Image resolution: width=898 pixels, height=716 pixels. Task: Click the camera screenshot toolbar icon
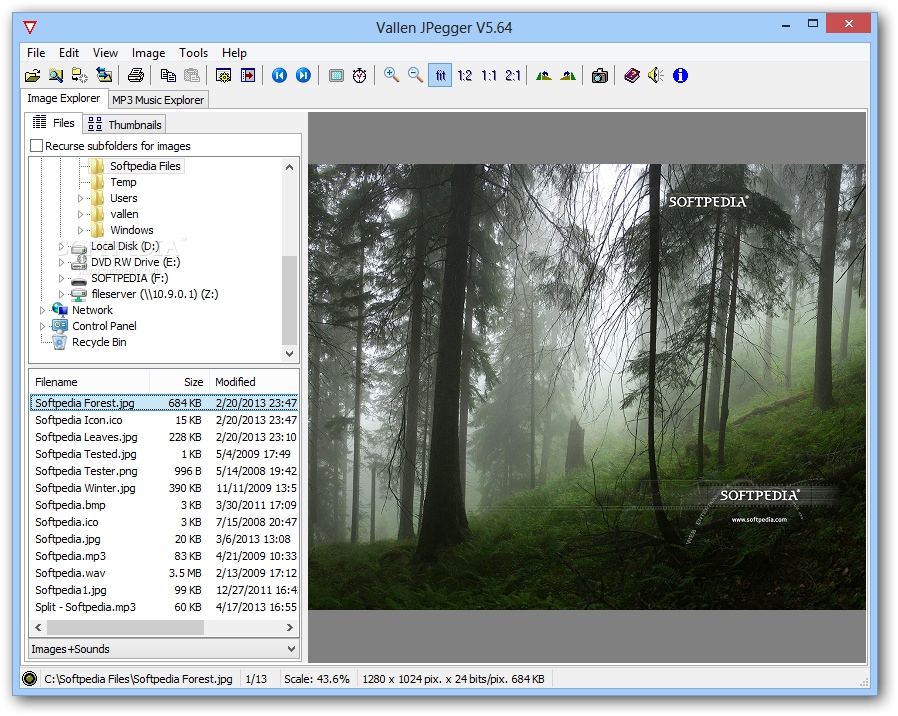(x=600, y=76)
